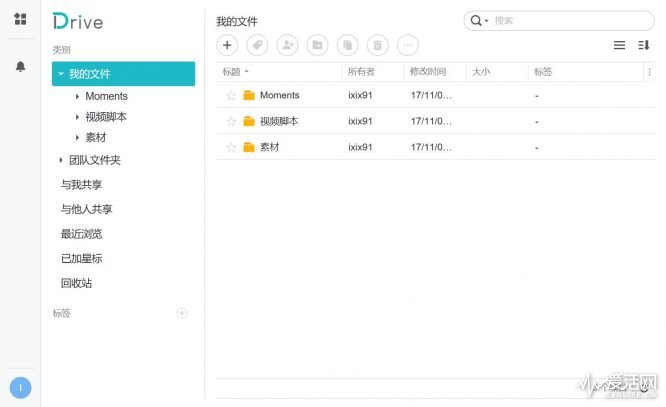Click the move-to-folder toolbar icon
The image size is (666, 407).
click(317, 45)
